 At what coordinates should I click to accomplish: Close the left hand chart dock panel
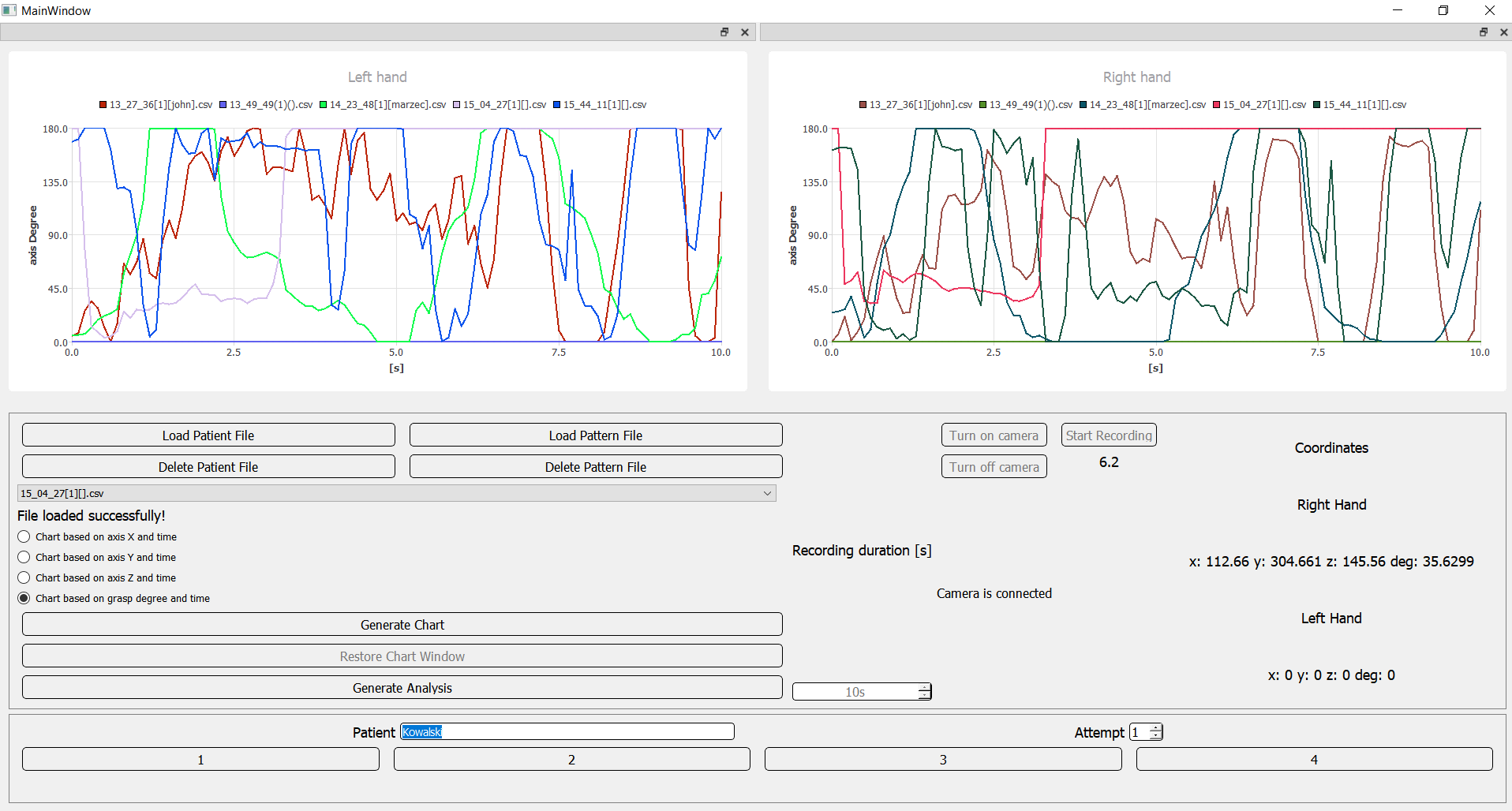(745, 32)
